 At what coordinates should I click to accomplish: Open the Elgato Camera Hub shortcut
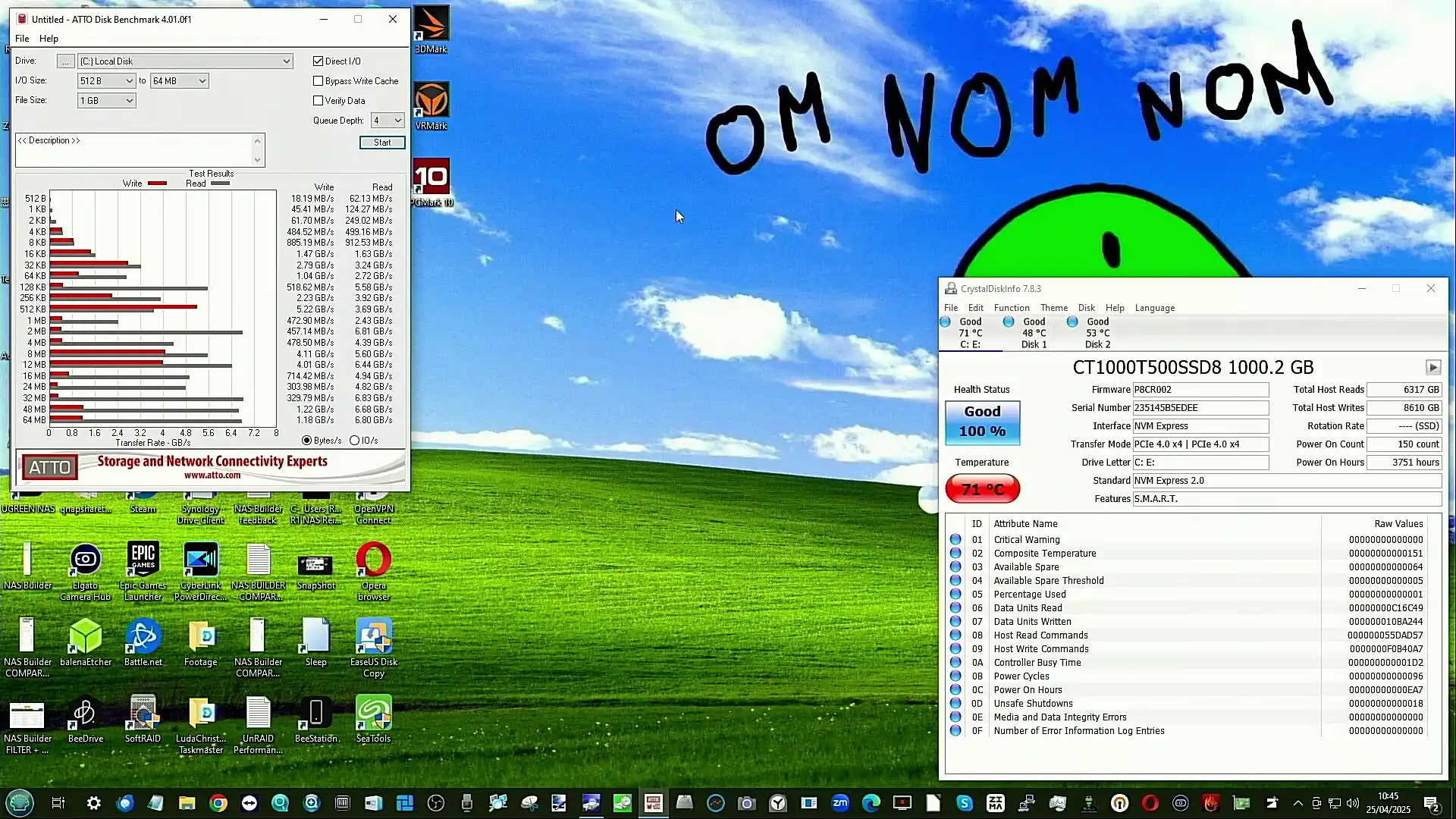coord(85,573)
